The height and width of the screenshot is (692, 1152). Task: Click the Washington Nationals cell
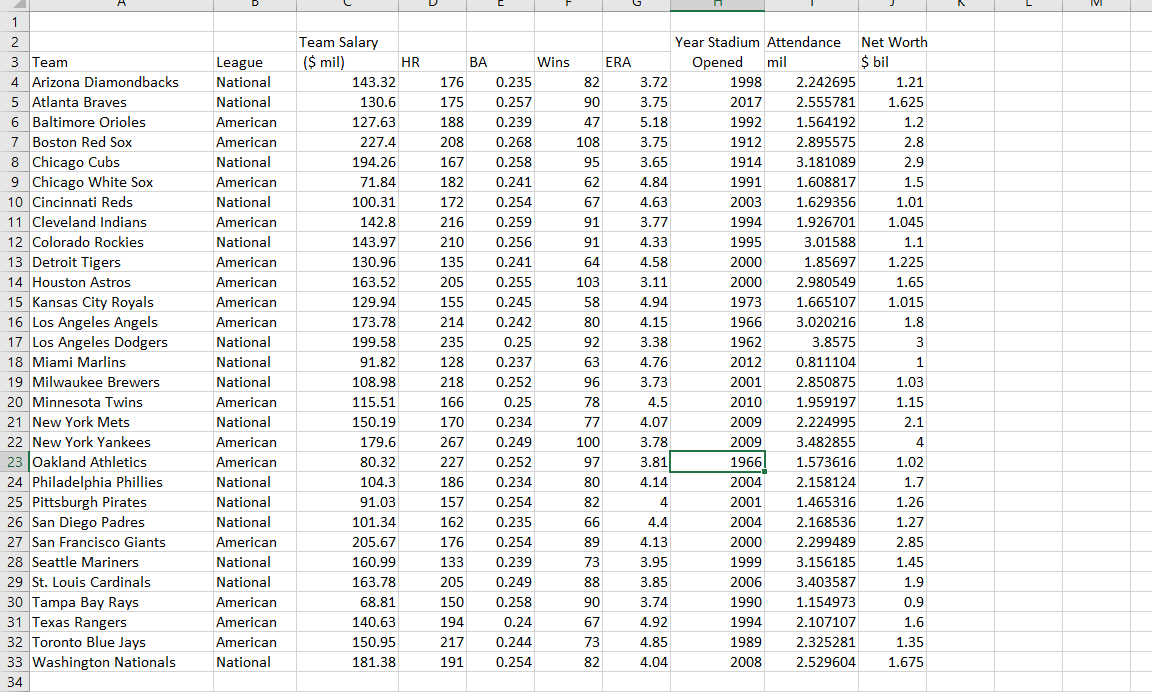(x=121, y=662)
